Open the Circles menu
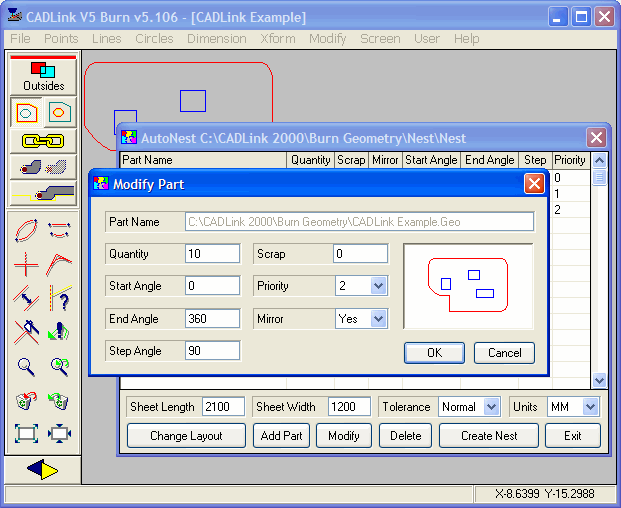621x508 pixels. pyautogui.click(x=154, y=39)
